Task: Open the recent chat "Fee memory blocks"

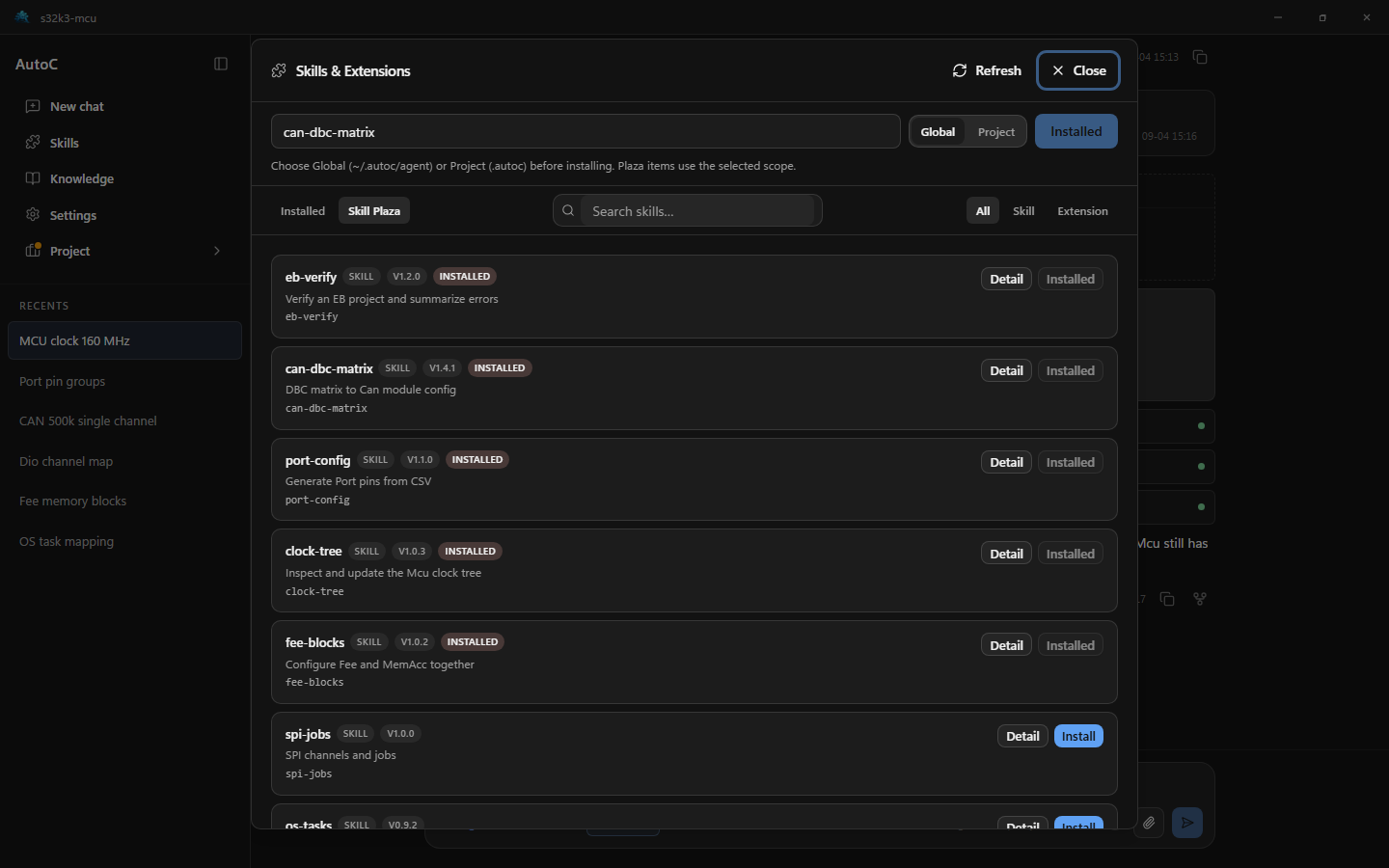Action: pyautogui.click(x=124, y=501)
